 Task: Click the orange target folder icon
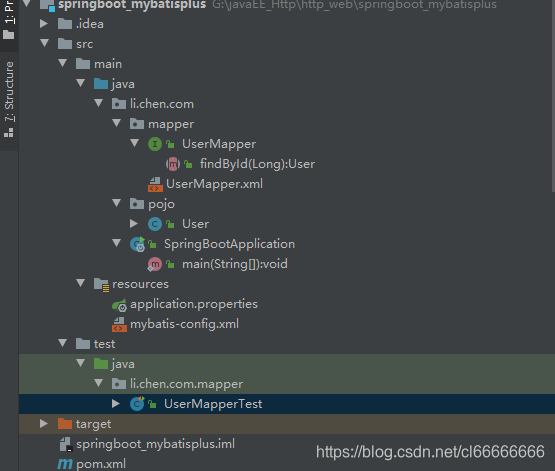(65, 424)
